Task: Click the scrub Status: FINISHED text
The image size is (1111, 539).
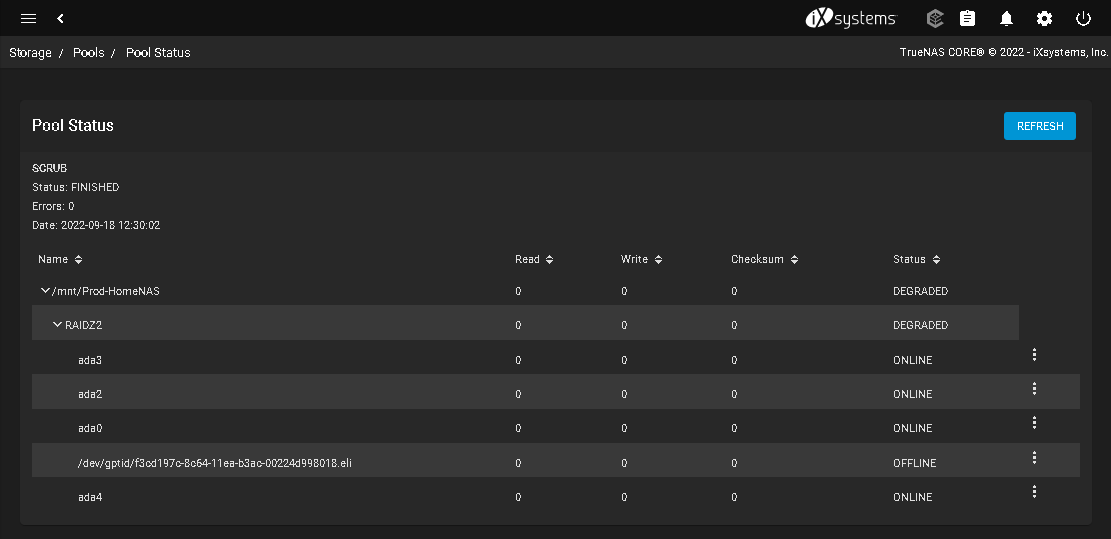Action: (76, 187)
